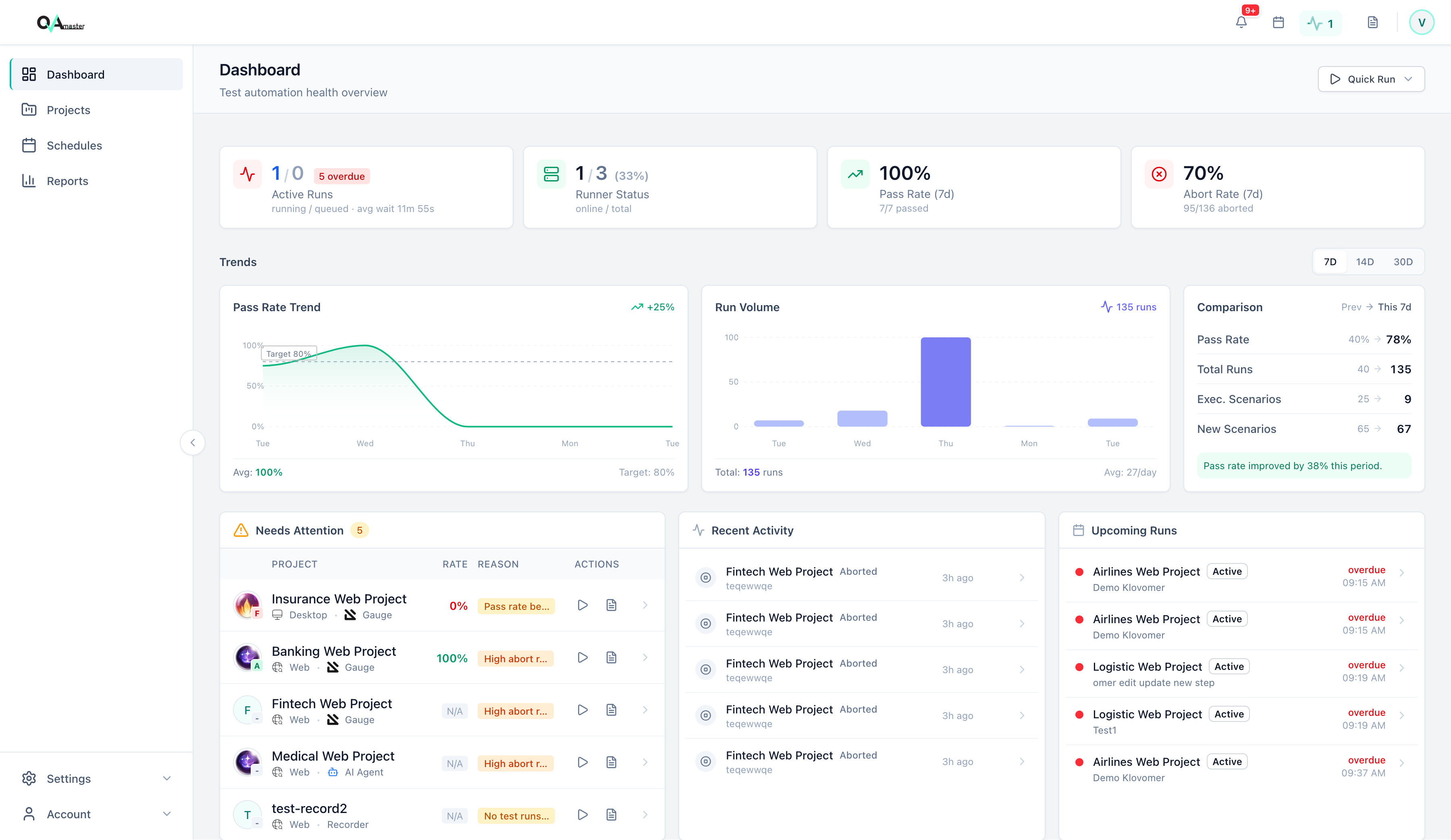
Task: Open the Quick Run dropdown
Action: [1371, 79]
